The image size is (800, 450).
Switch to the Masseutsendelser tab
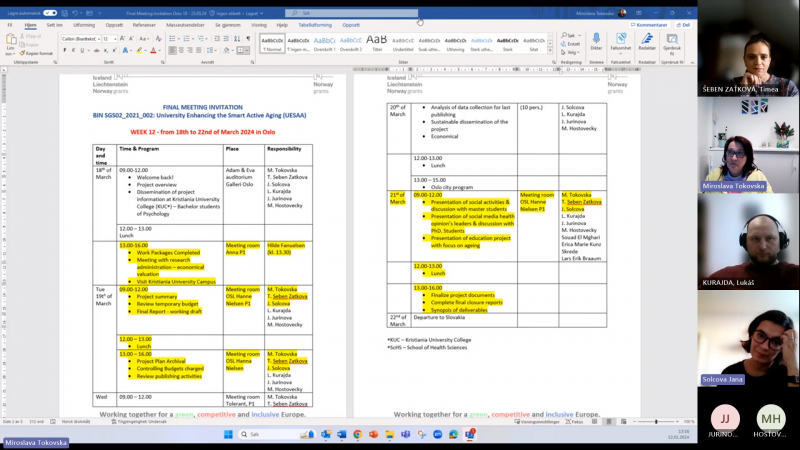[185, 24]
